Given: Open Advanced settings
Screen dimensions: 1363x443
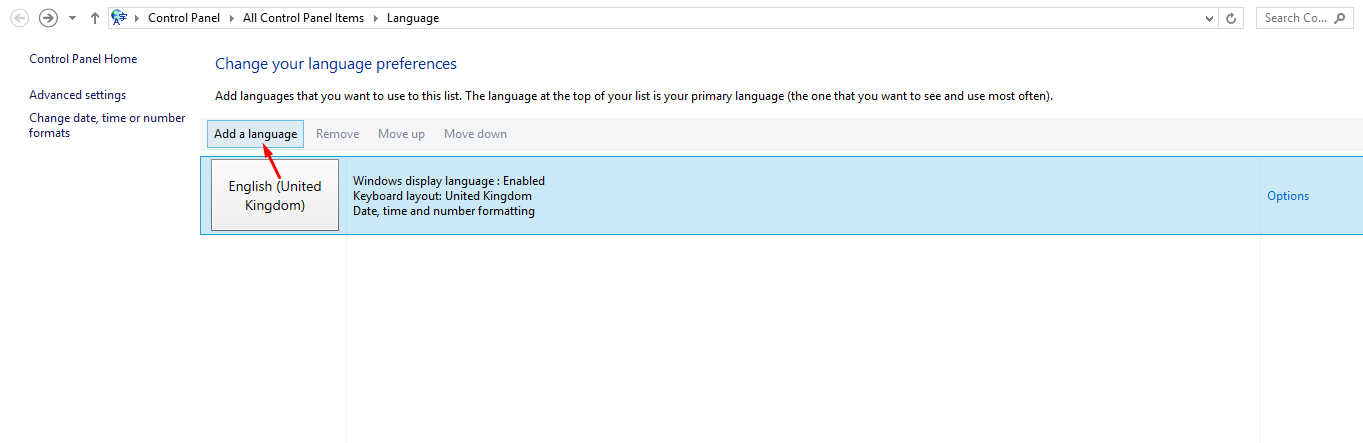Looking at the screenshot, I should (x=78, y=95).
